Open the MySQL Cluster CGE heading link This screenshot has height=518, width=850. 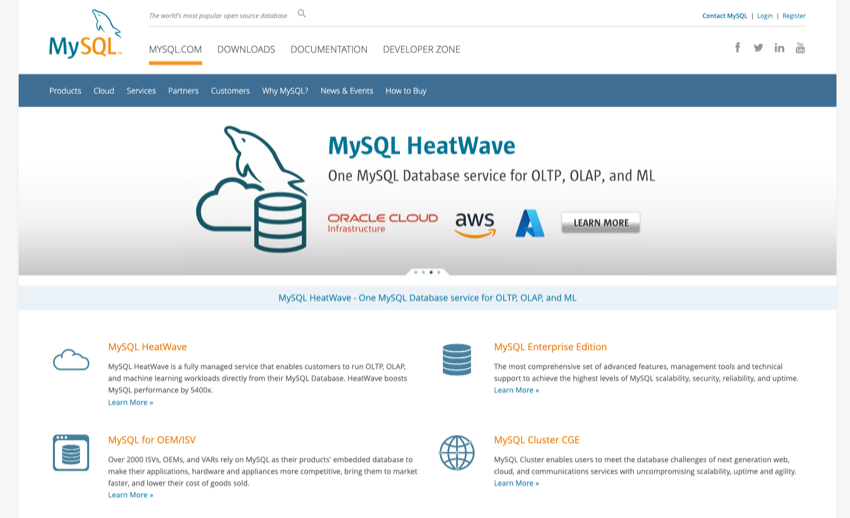pos(537,440)
